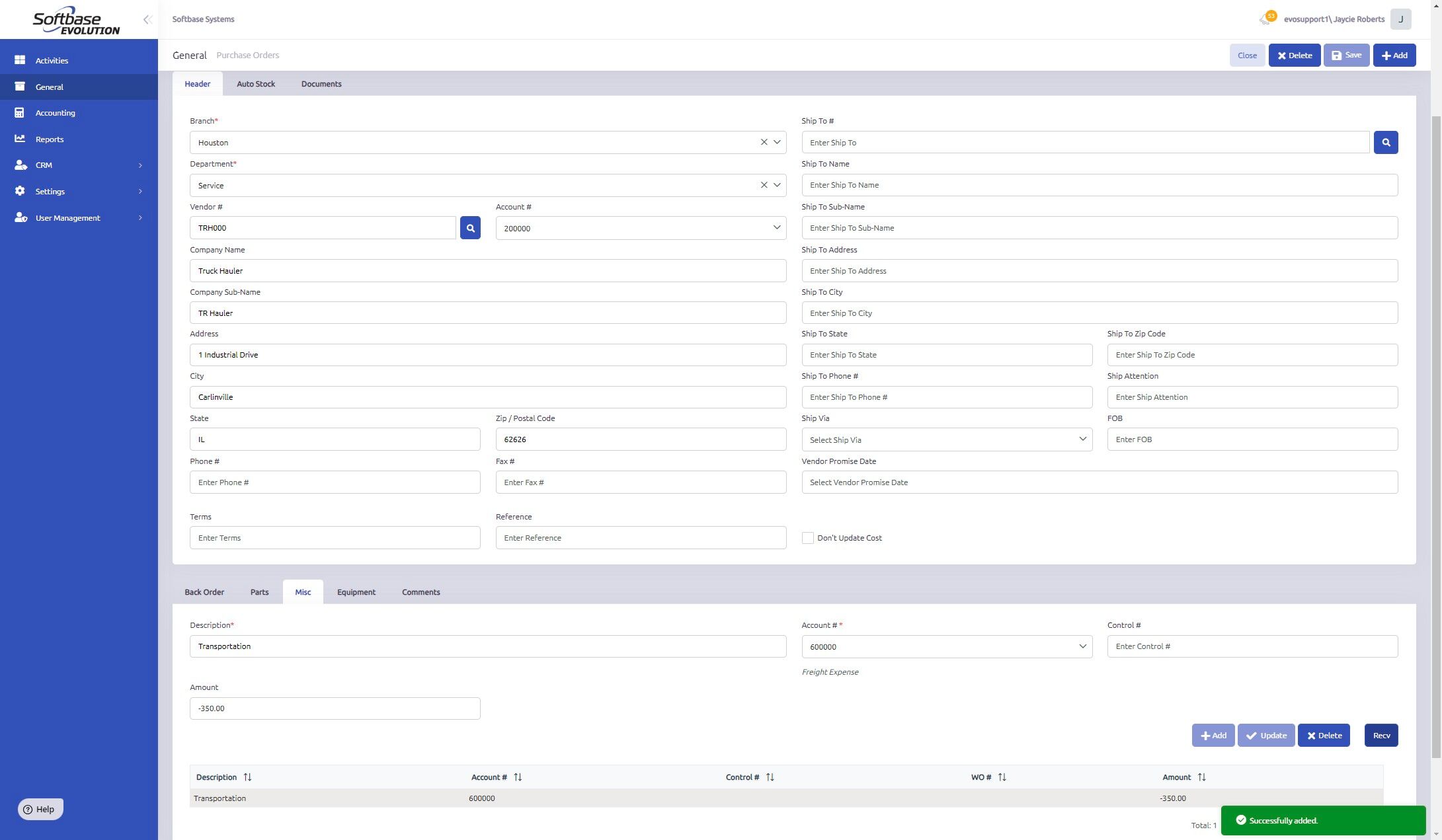Click the notification bell icon
This screenshot has height=840, width=1442.
pos(1265,19)
